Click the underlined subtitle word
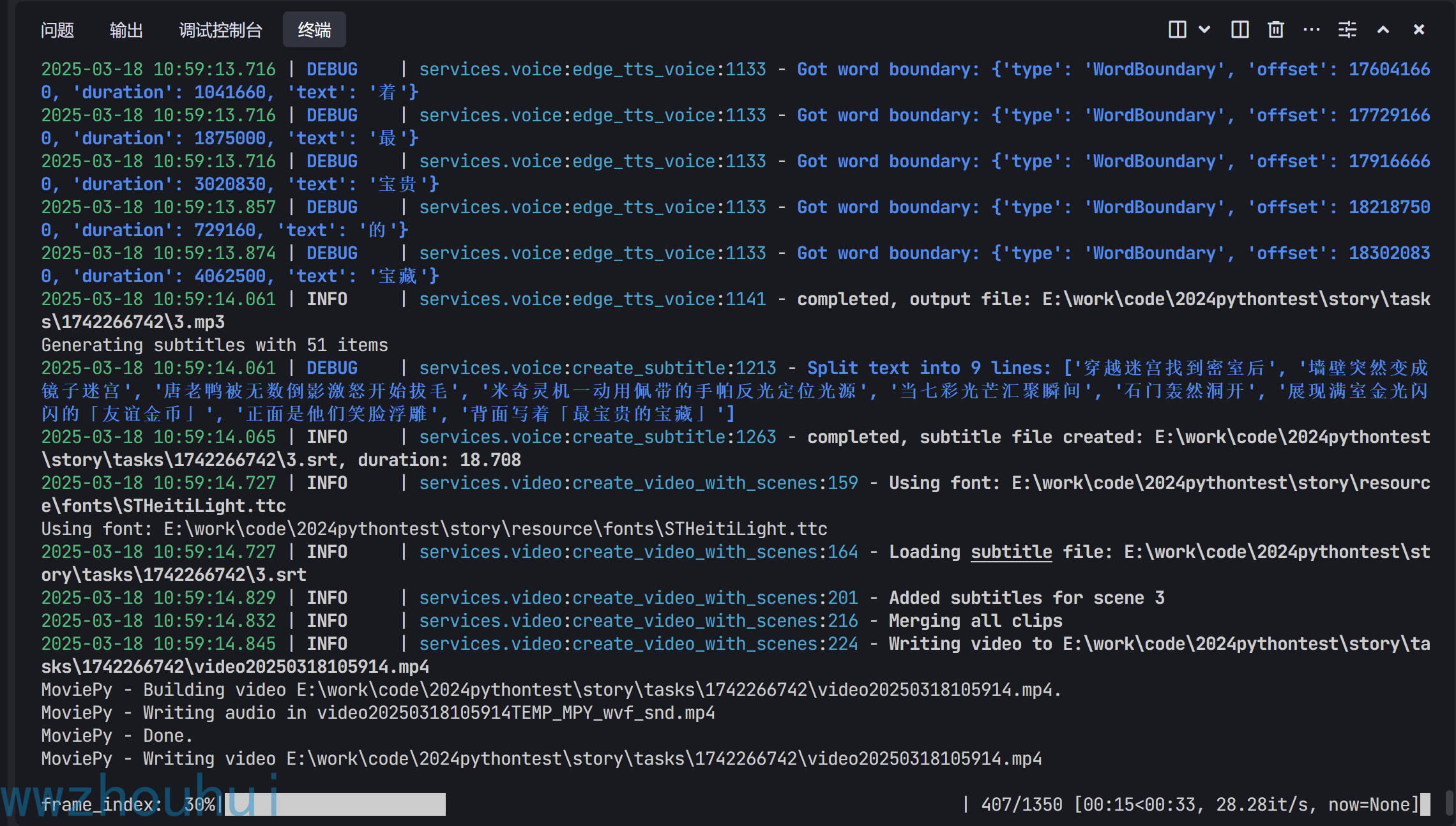The width and height of the screenshot is (1456, 826). coord(1011,552)
